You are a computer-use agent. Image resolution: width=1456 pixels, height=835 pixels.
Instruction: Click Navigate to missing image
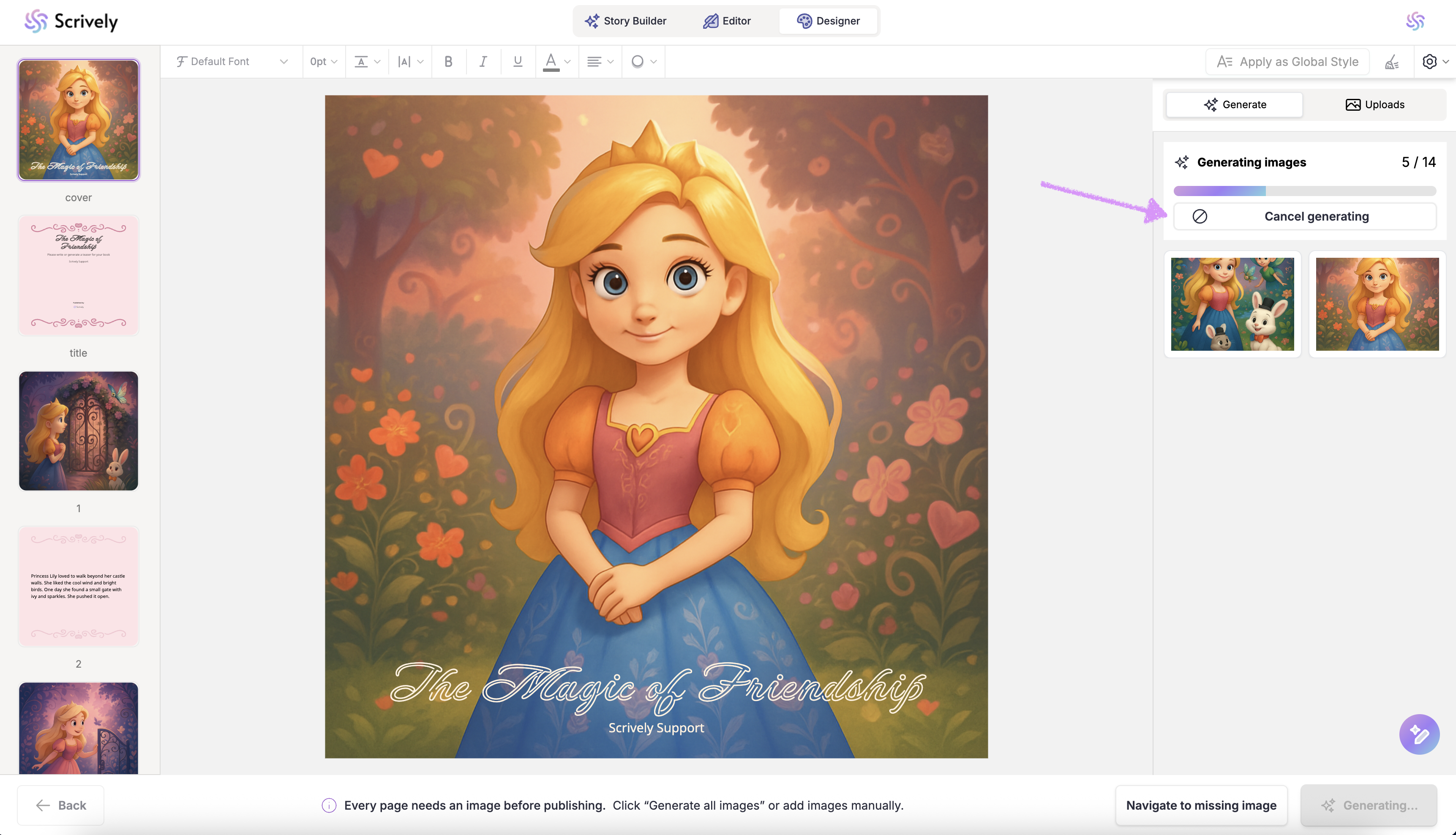1201,805
